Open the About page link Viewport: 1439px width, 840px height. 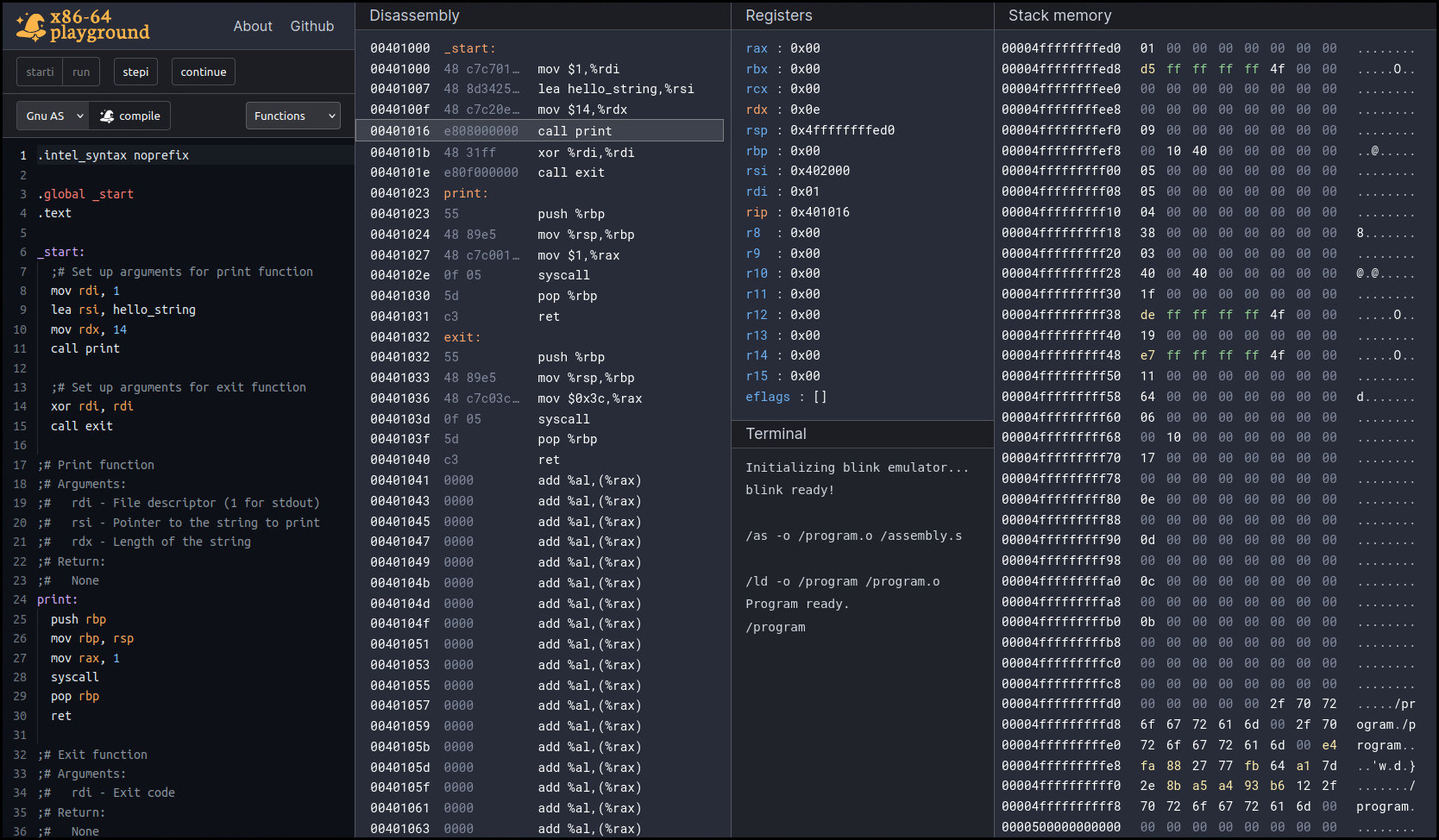pos(253,26)
